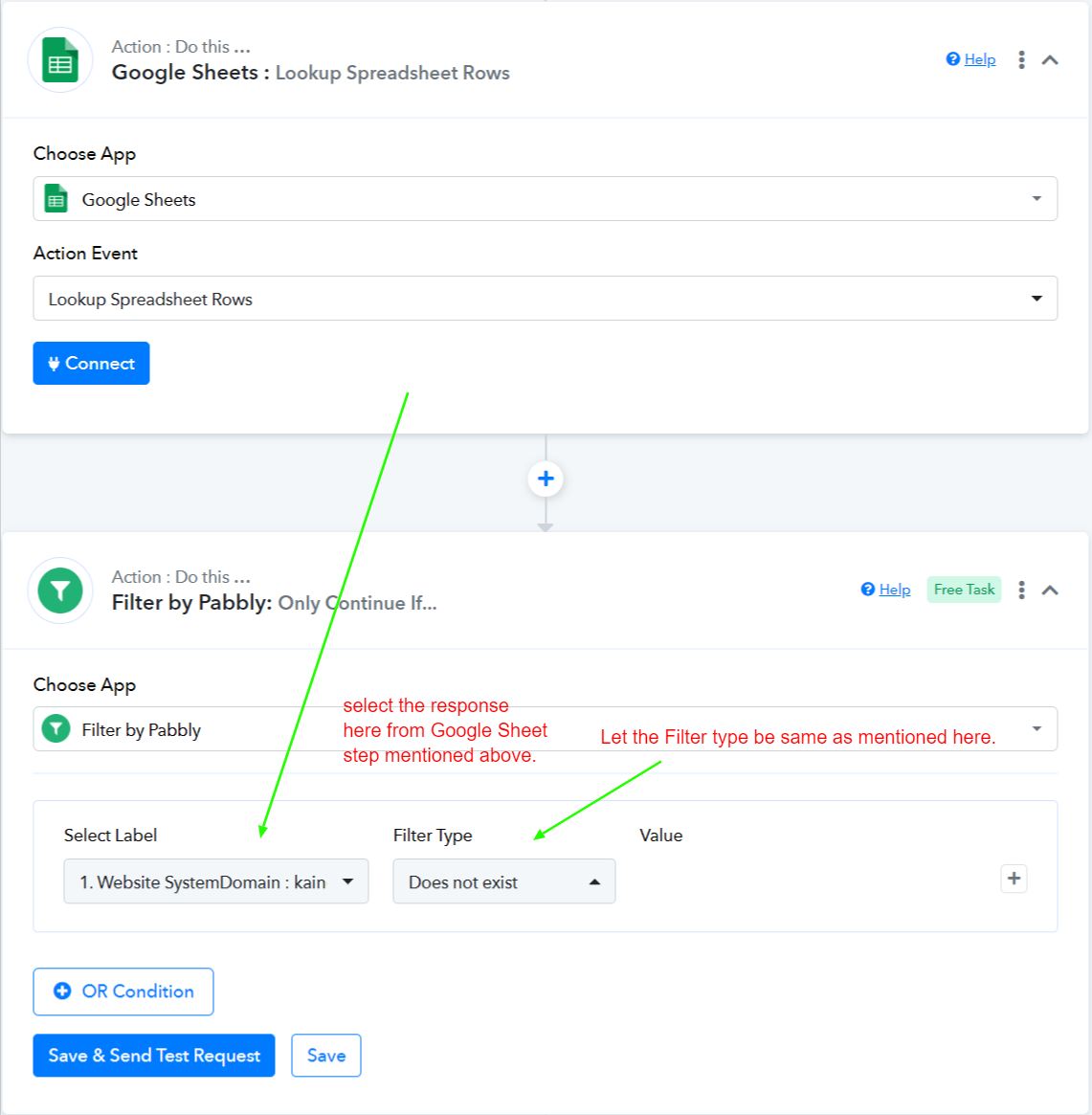This screenshot has height=1115, width=1092.
Task: Open Help link for Google Sheets step
Action: 971,59
